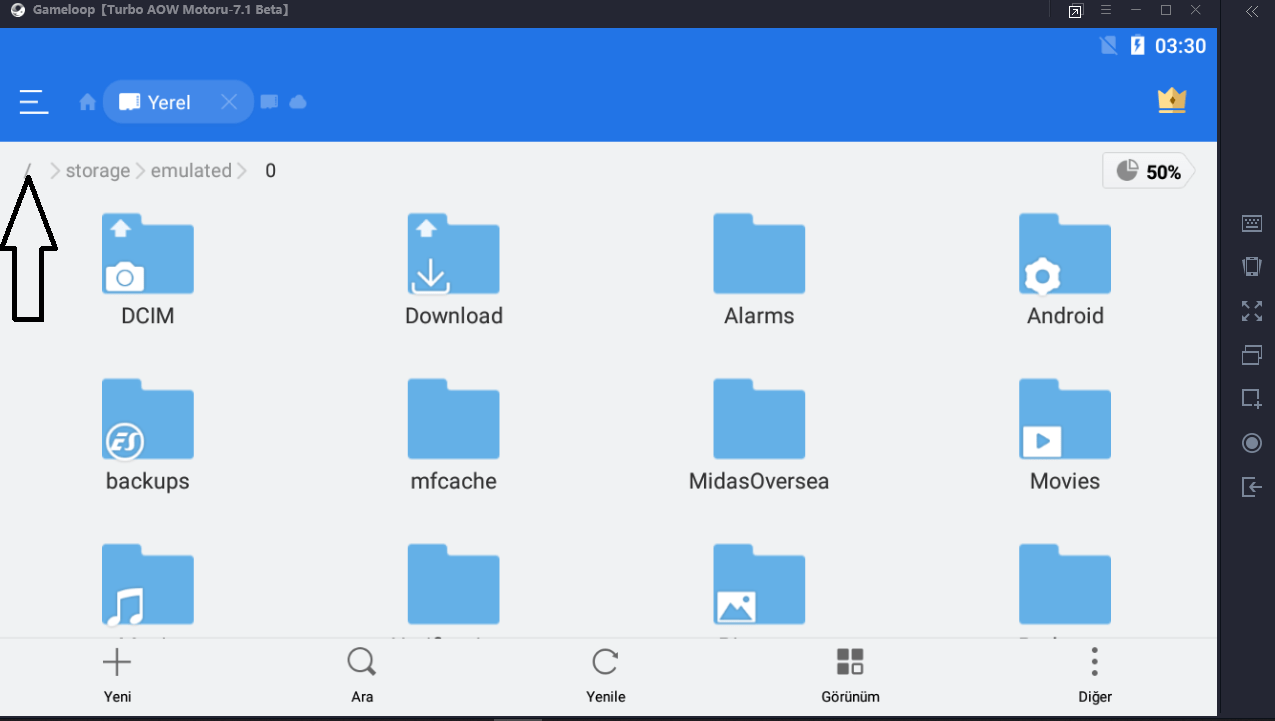Open the premium crown icon
Image resolution: width=1275 pixels, height=721 pixels.
point(1172,100)
